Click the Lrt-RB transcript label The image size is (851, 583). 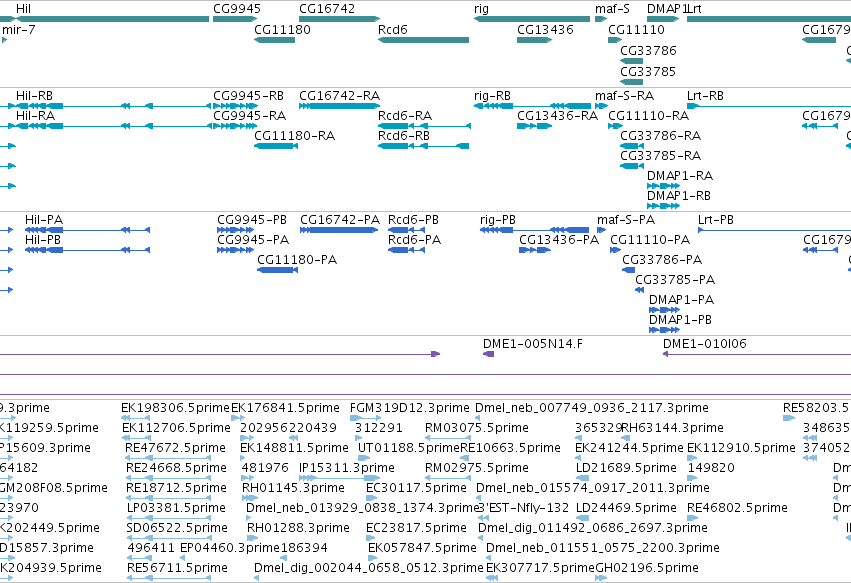click(x=706, y=96)
